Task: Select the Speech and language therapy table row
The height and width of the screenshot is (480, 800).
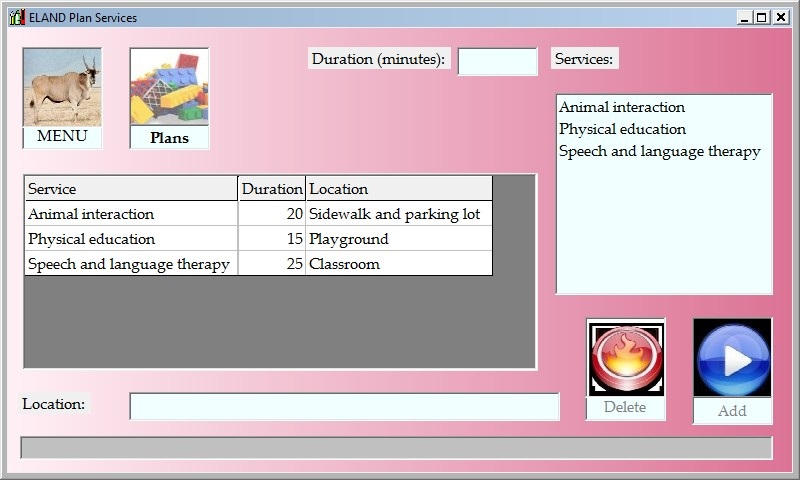Action: (131, 264)
